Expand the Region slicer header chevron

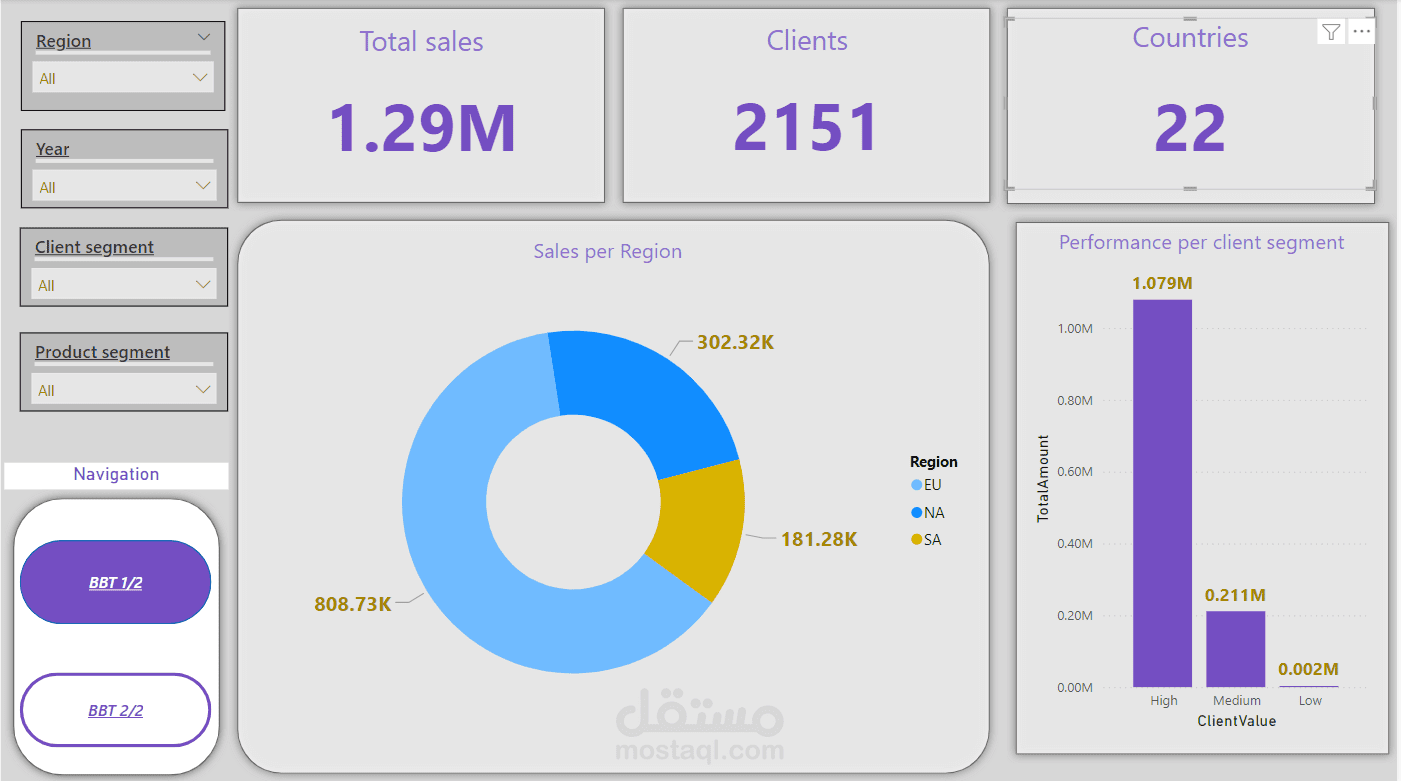204,37
